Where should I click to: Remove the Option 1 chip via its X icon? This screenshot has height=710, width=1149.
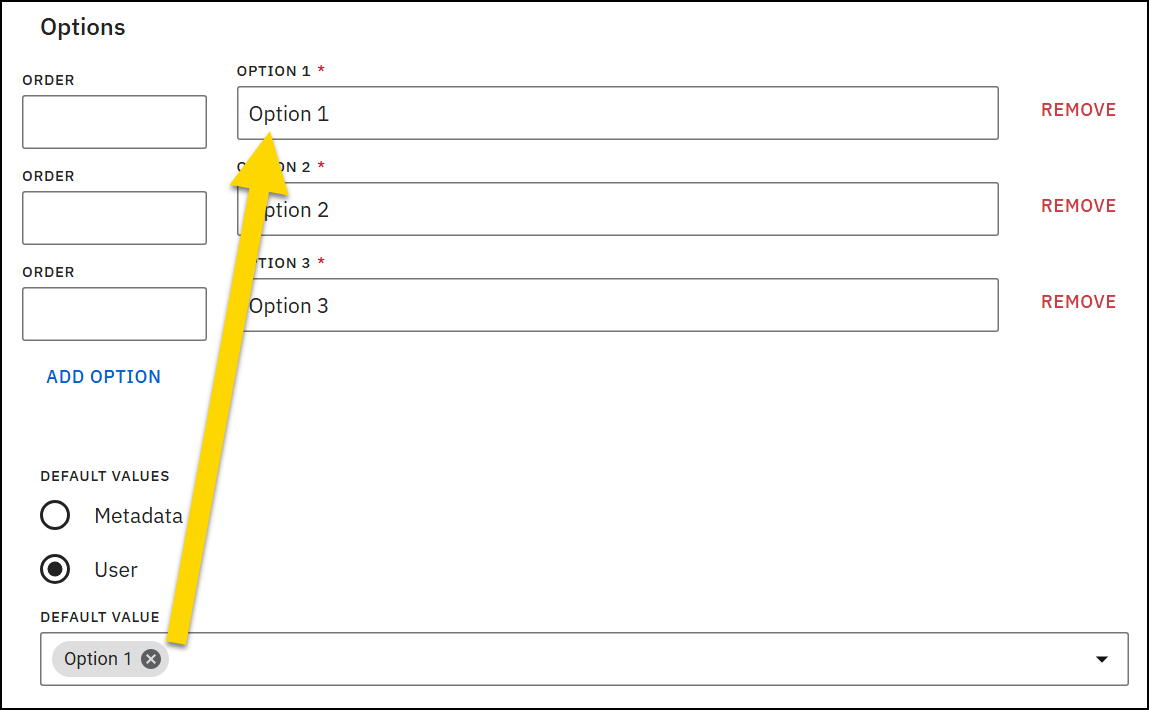click(x=151, y=658)
